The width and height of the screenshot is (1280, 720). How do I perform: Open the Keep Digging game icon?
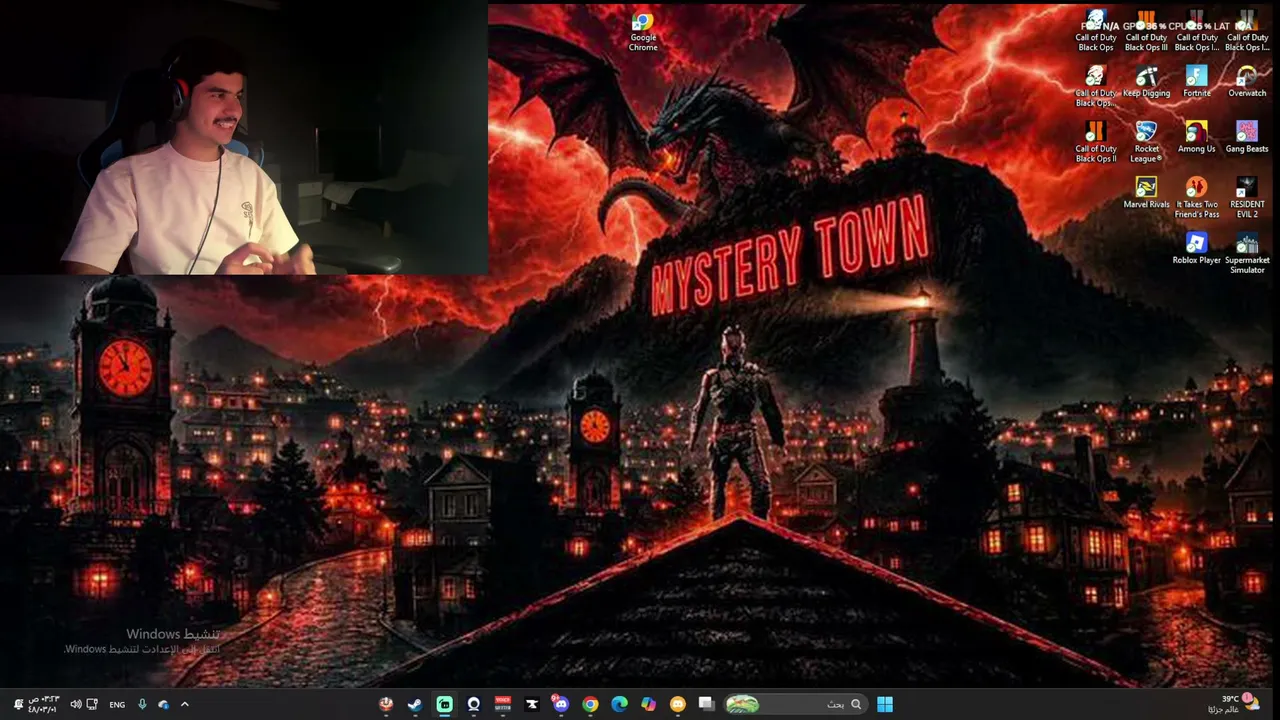(1146, 82)
